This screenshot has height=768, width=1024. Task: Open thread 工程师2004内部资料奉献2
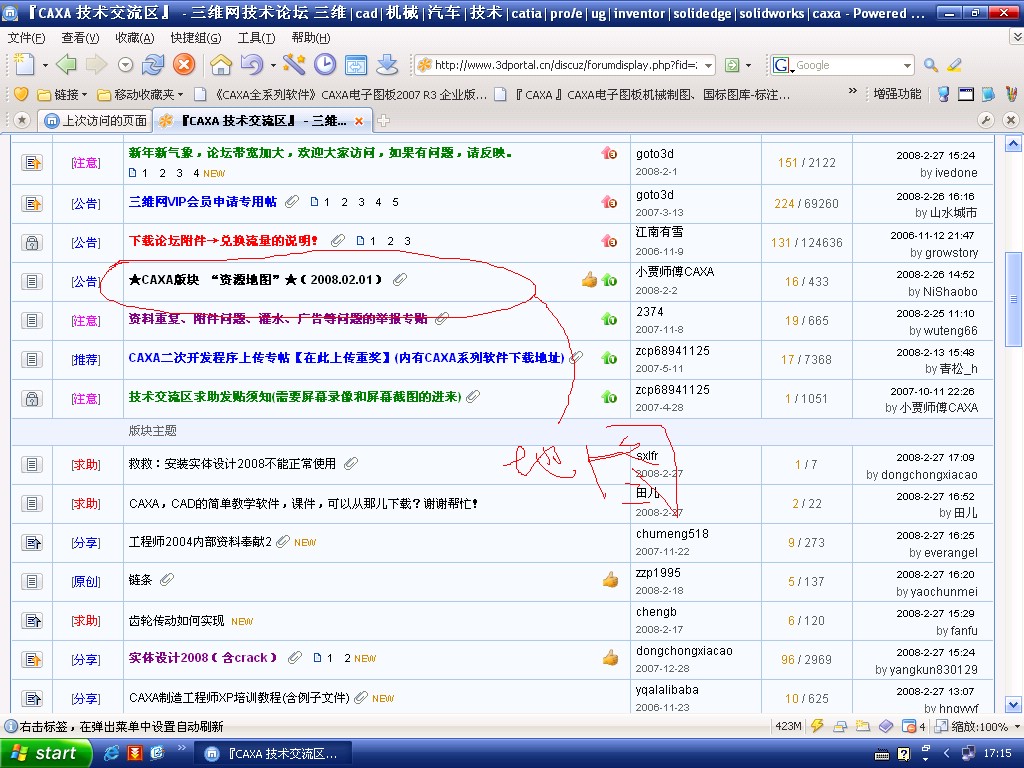click(200, 542)
